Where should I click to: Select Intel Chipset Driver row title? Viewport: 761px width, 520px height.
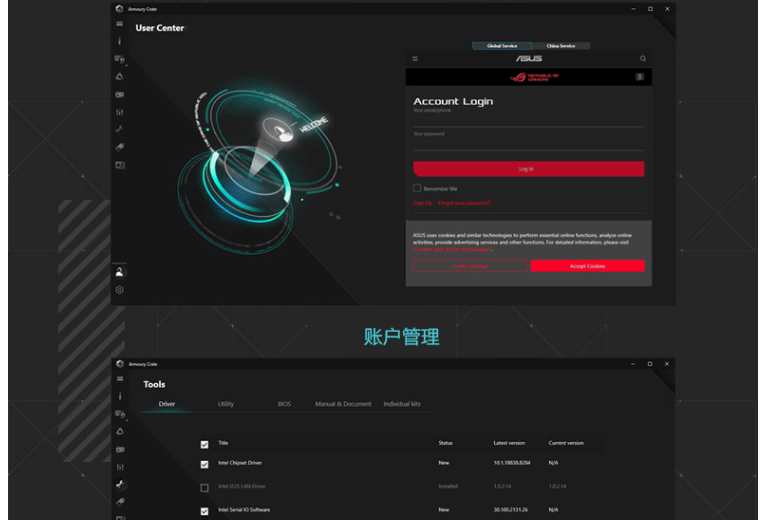coord(240,463)
